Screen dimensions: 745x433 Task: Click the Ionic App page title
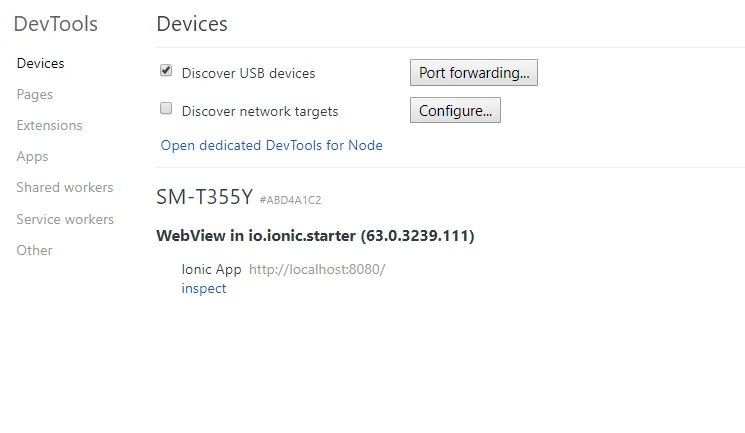pos(211,269)
